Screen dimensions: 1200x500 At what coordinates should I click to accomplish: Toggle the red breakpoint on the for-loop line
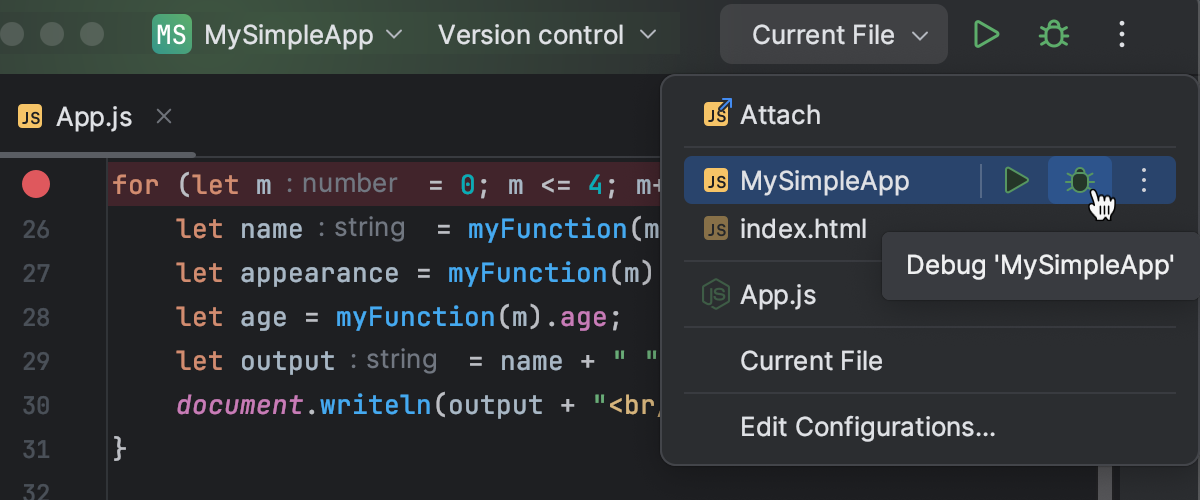click(x=36, y=184)
